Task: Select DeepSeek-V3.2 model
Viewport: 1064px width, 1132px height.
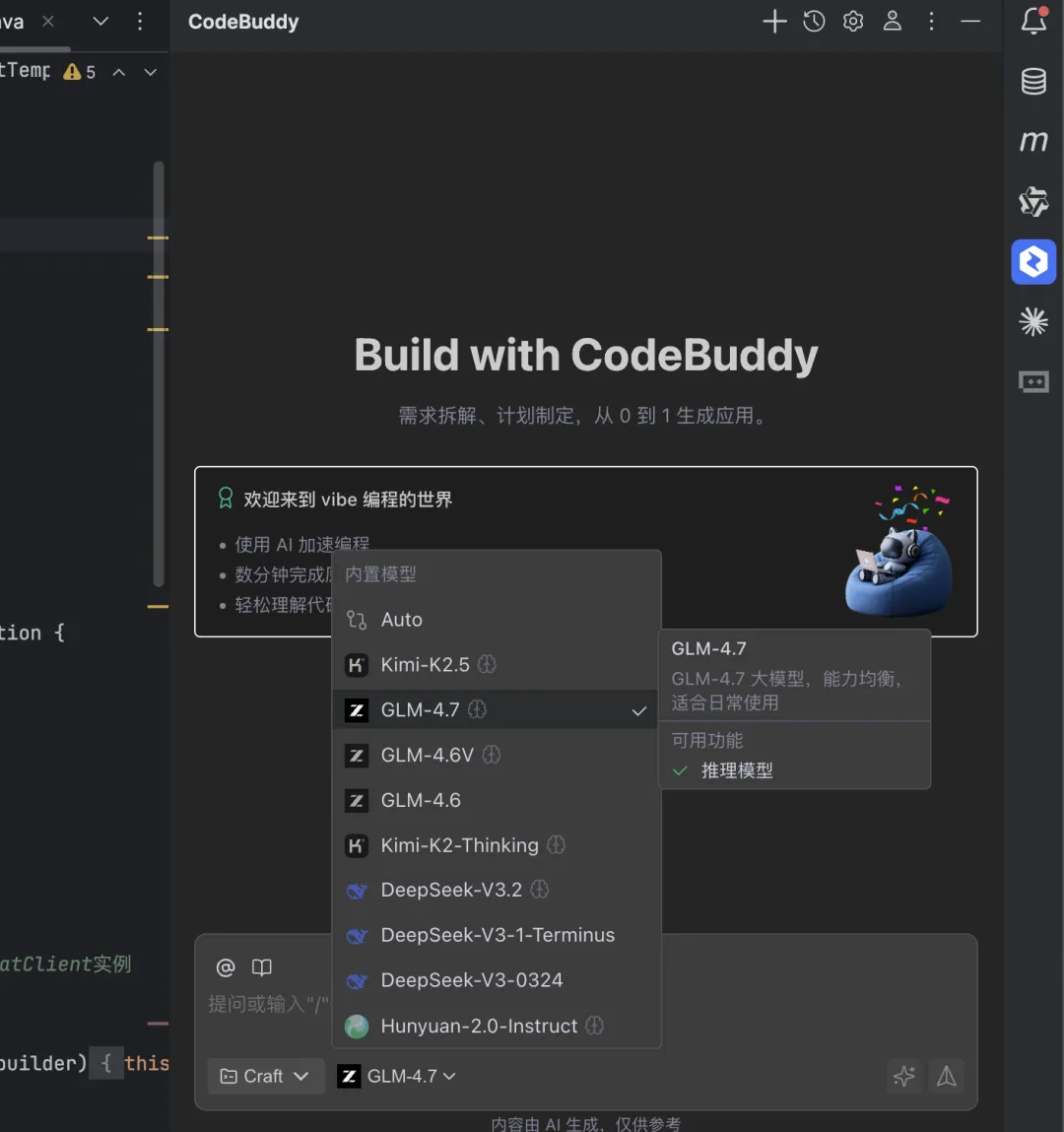Action: coord(497,890)
